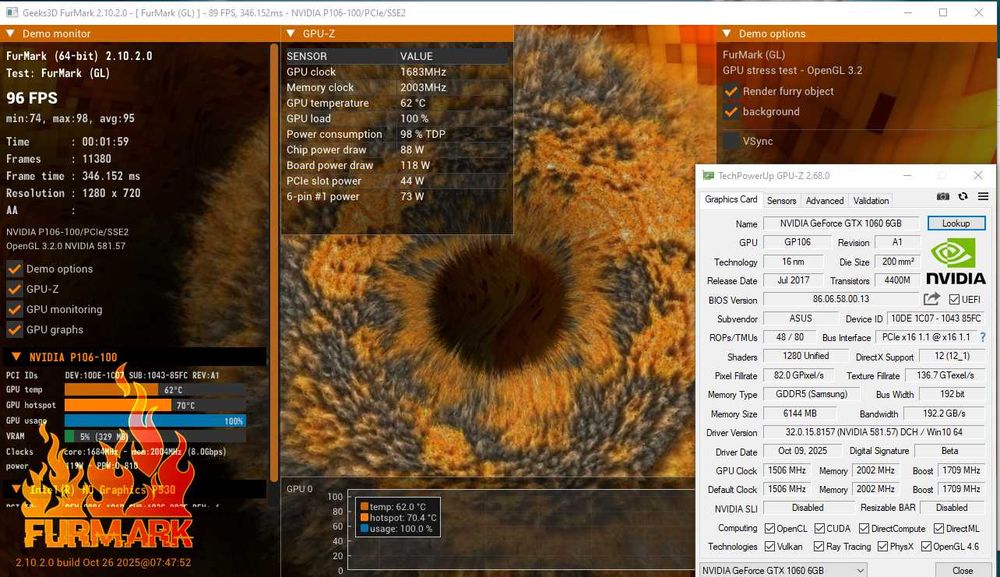The width and height of the screenshot is (1000, 577).
Task: Uncheck Render furry object option
Action: coord(731,92)
